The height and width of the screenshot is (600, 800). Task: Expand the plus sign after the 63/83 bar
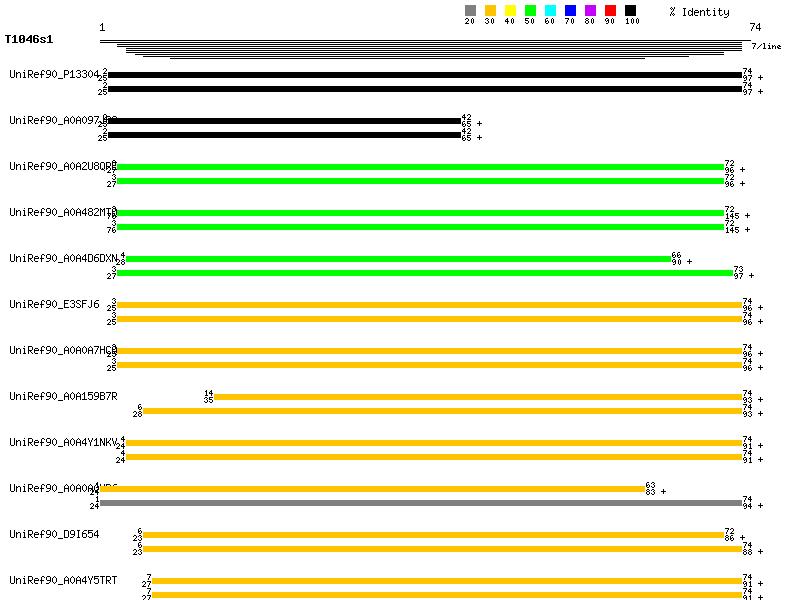tap(663, 492)
